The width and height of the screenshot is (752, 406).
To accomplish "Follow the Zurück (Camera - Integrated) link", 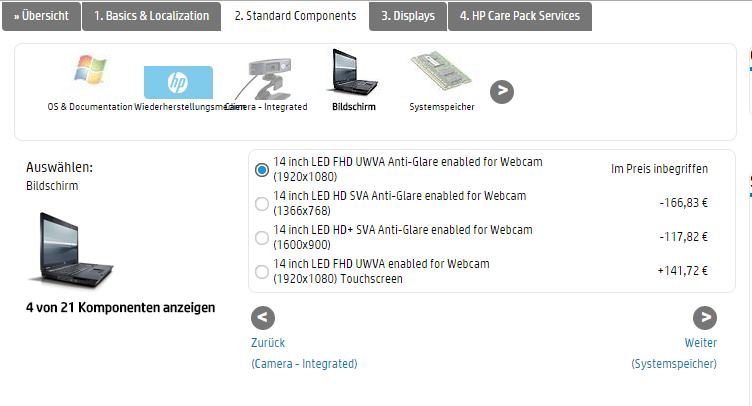I will click(x=304, y=353).
